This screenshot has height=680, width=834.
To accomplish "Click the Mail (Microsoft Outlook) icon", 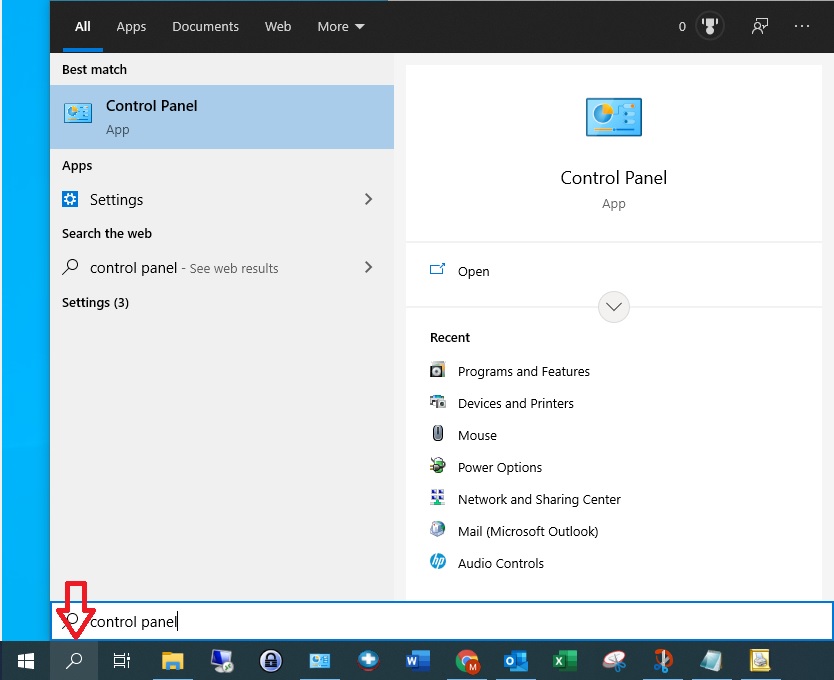I will (x=437, y=529).
